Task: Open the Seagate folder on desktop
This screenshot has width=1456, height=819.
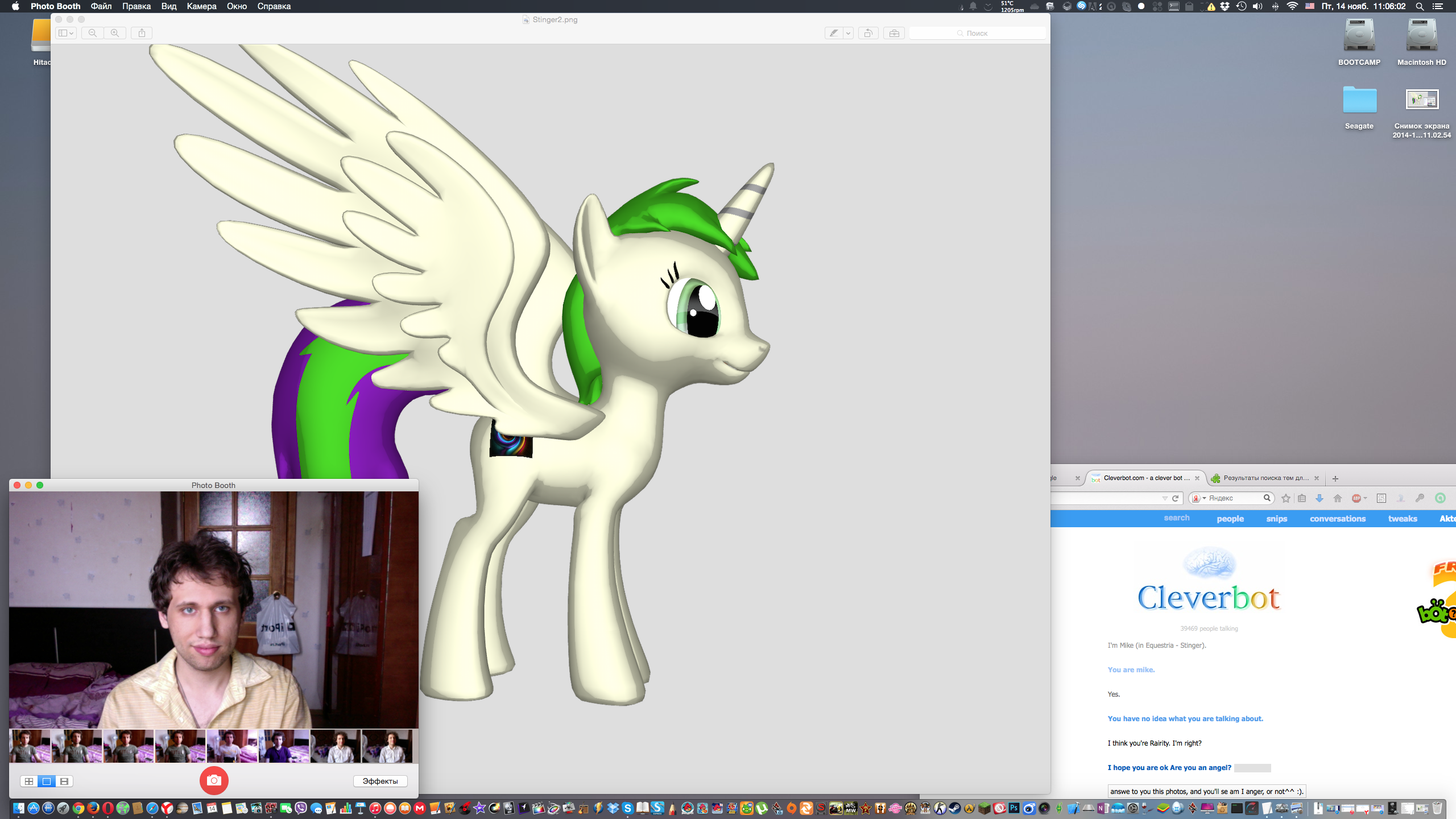Action: click(1359, 107)
